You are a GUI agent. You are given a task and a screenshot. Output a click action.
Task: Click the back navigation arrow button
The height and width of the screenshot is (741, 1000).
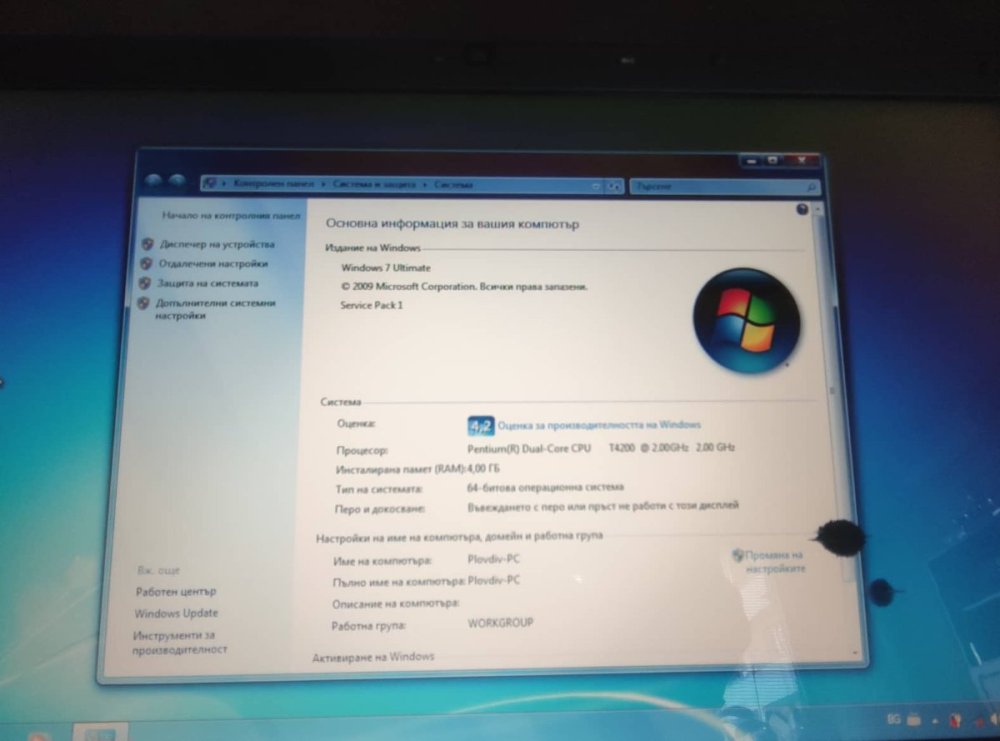coord(154,182)
